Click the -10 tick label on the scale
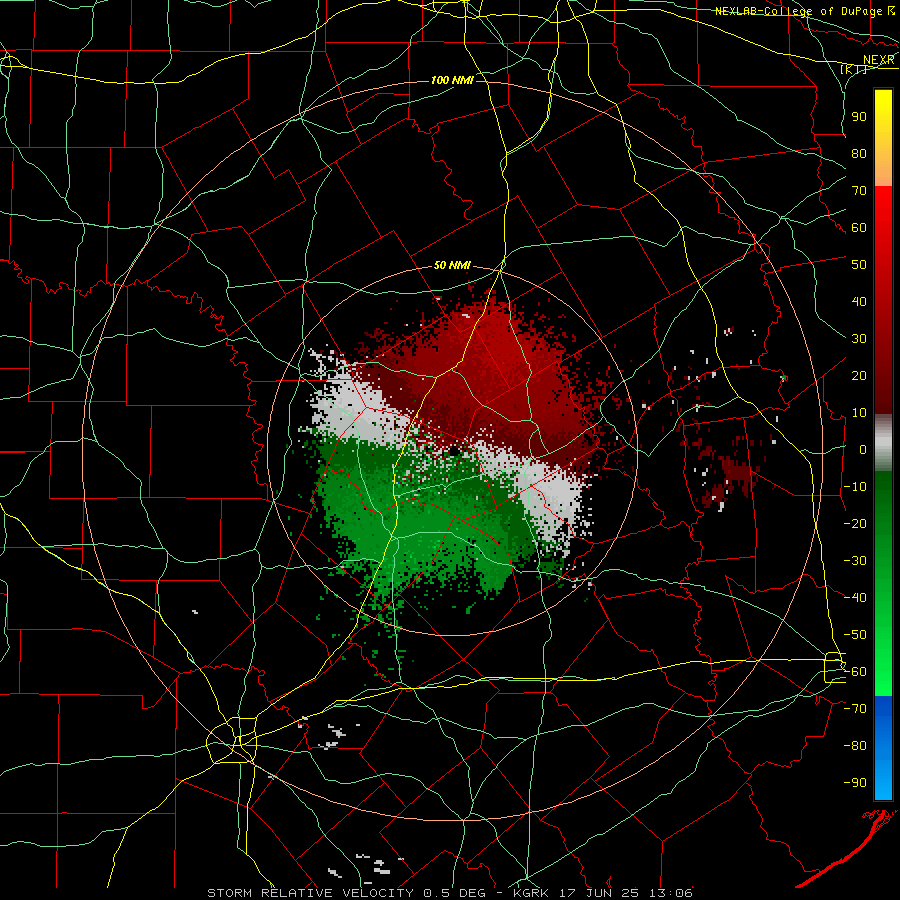 pos(855,487)
